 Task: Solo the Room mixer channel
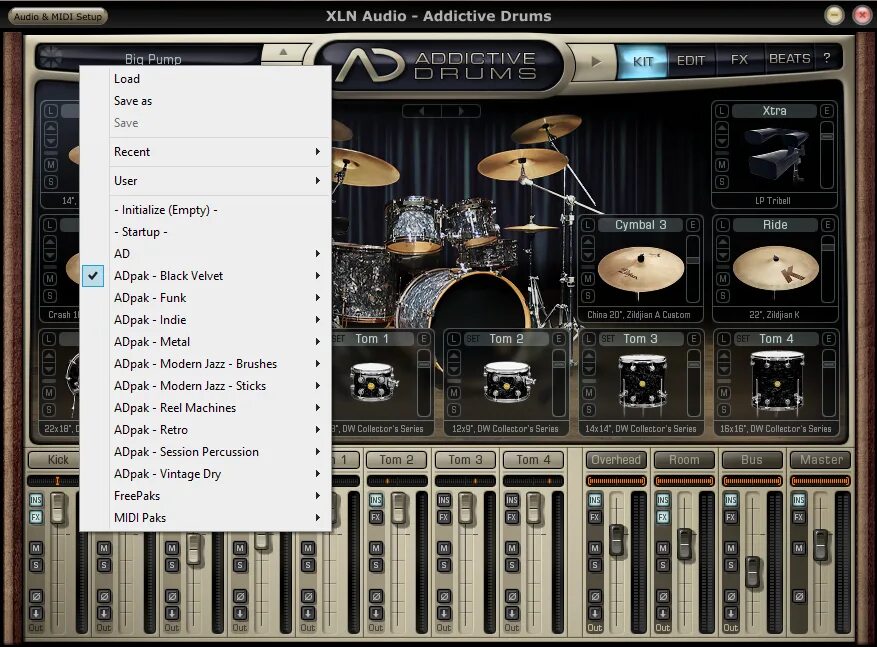coord(663,565)
